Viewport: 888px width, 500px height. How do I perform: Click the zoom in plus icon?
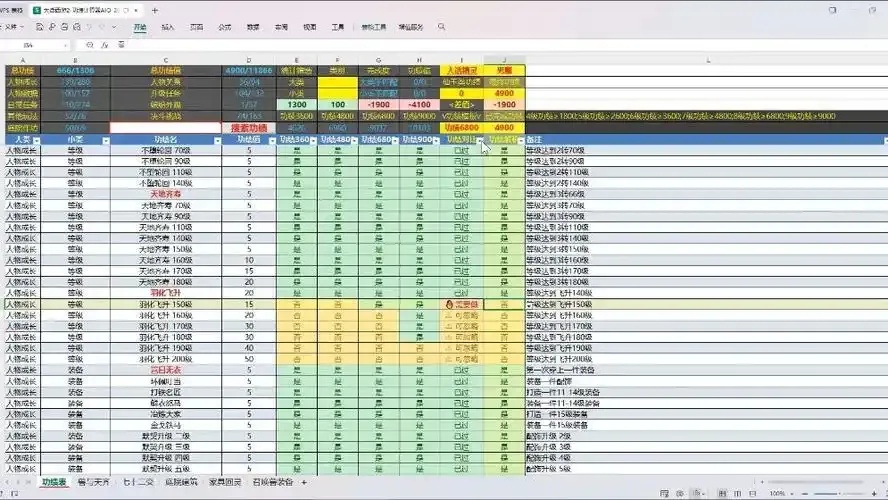pyautogui.click(x=874, y=494)
